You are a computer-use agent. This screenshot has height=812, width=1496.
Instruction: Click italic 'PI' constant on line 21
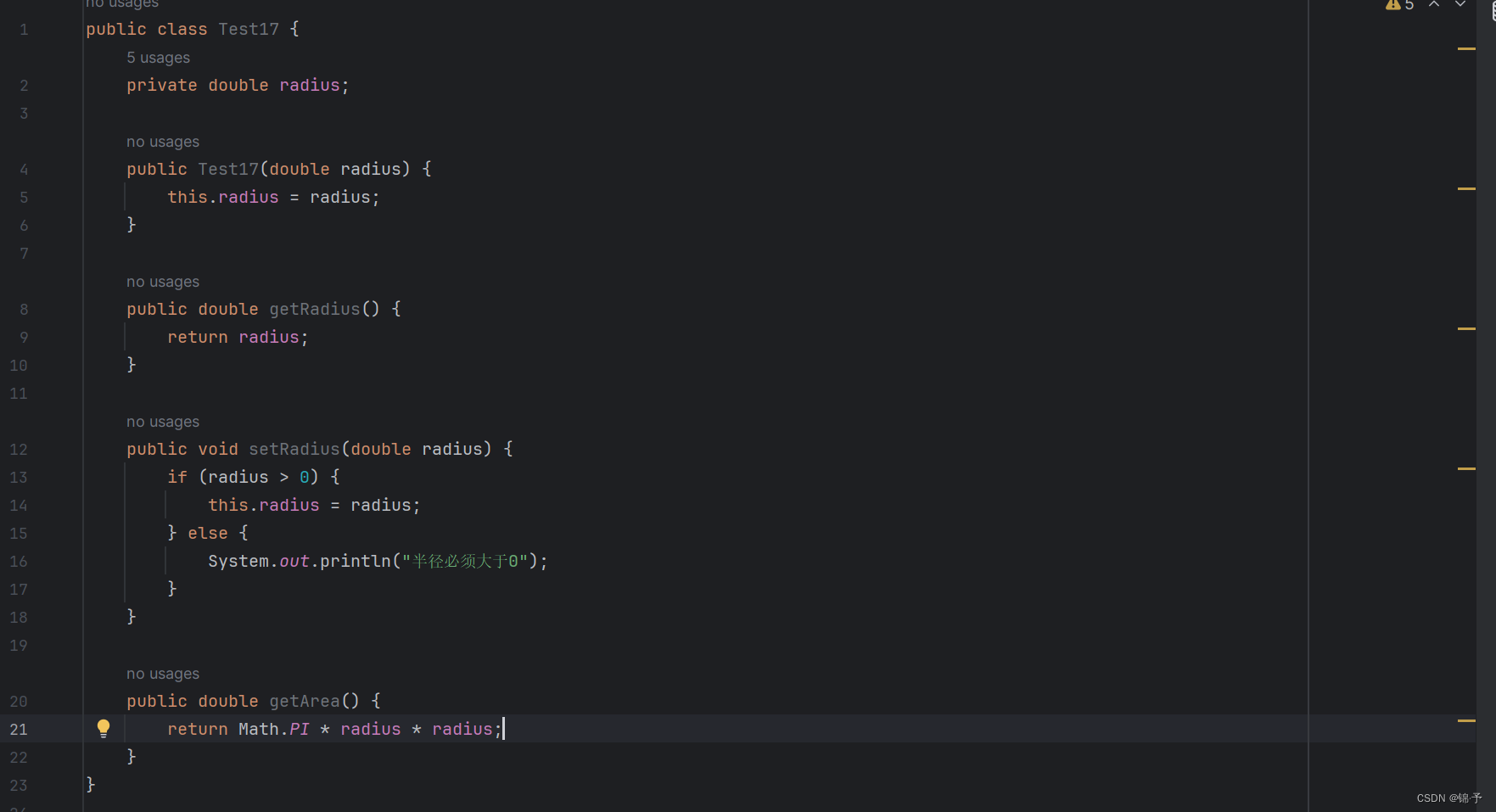click(x=300, y=729)
